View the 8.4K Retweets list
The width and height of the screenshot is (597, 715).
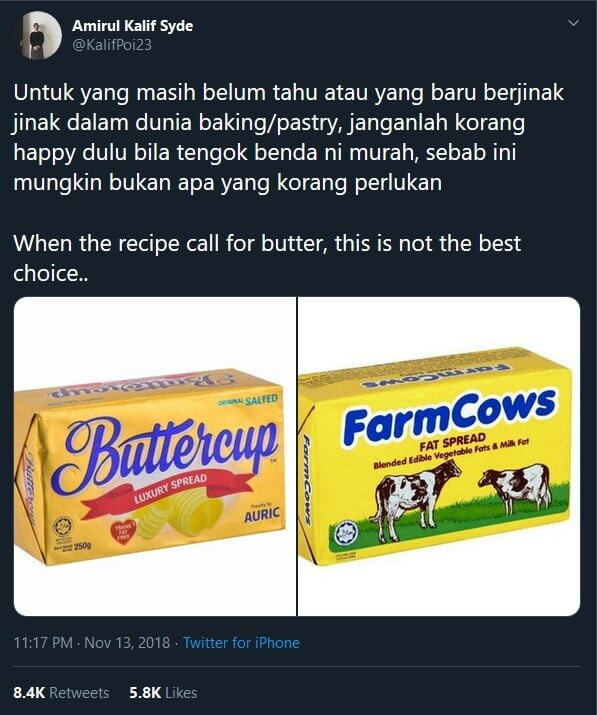tap(61, 693)
